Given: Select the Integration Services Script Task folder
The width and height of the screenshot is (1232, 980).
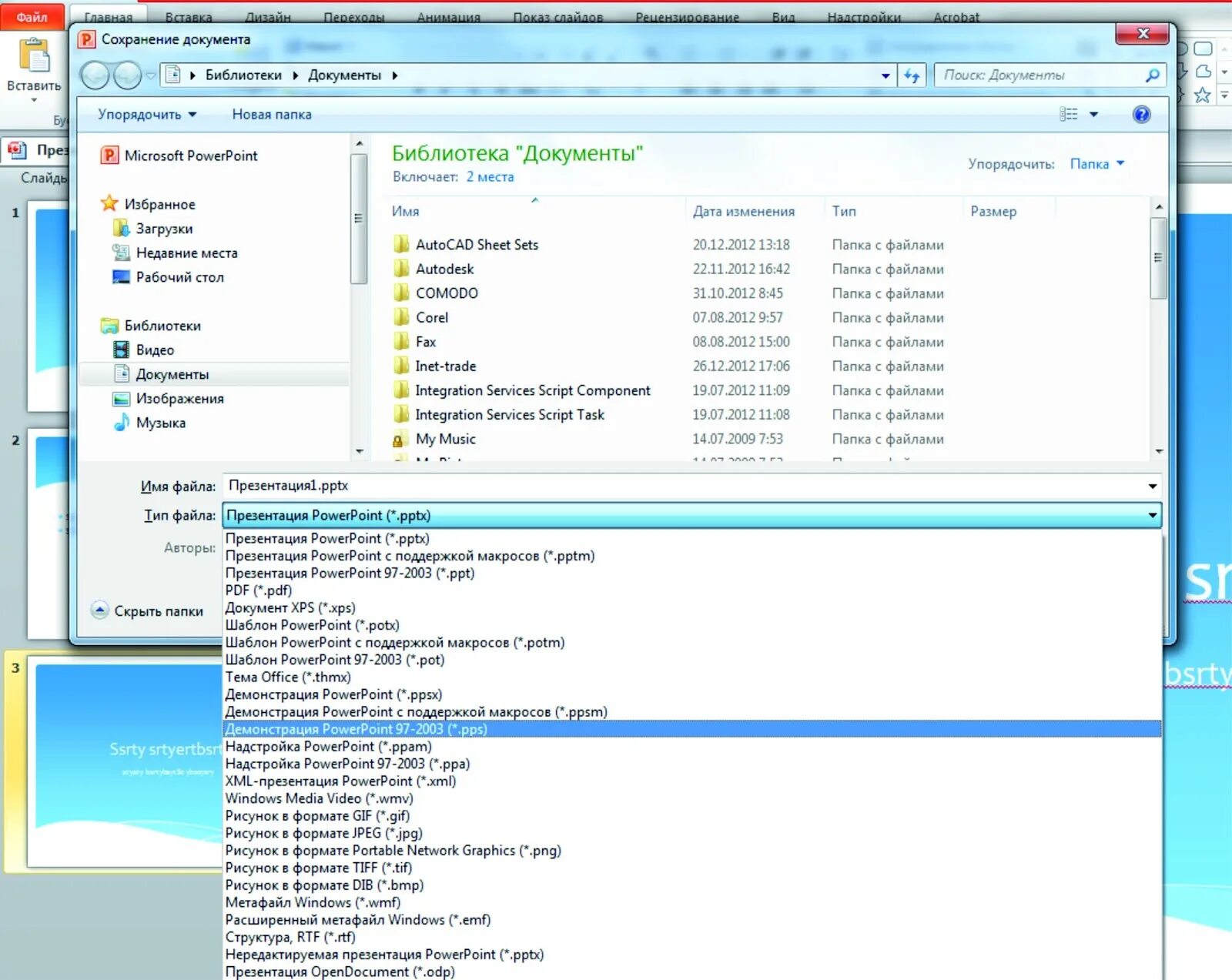Looking at the screenshot, I should click(x=498, y=415).
